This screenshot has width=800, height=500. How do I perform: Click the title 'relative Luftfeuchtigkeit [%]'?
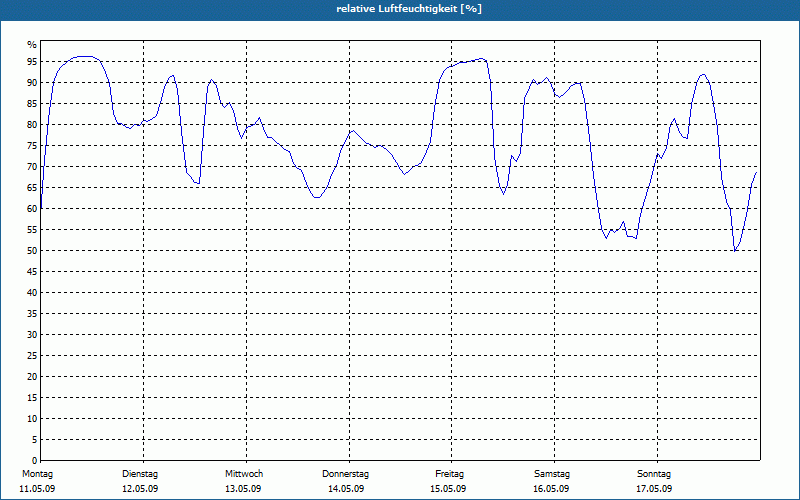(x=409, y=9)
